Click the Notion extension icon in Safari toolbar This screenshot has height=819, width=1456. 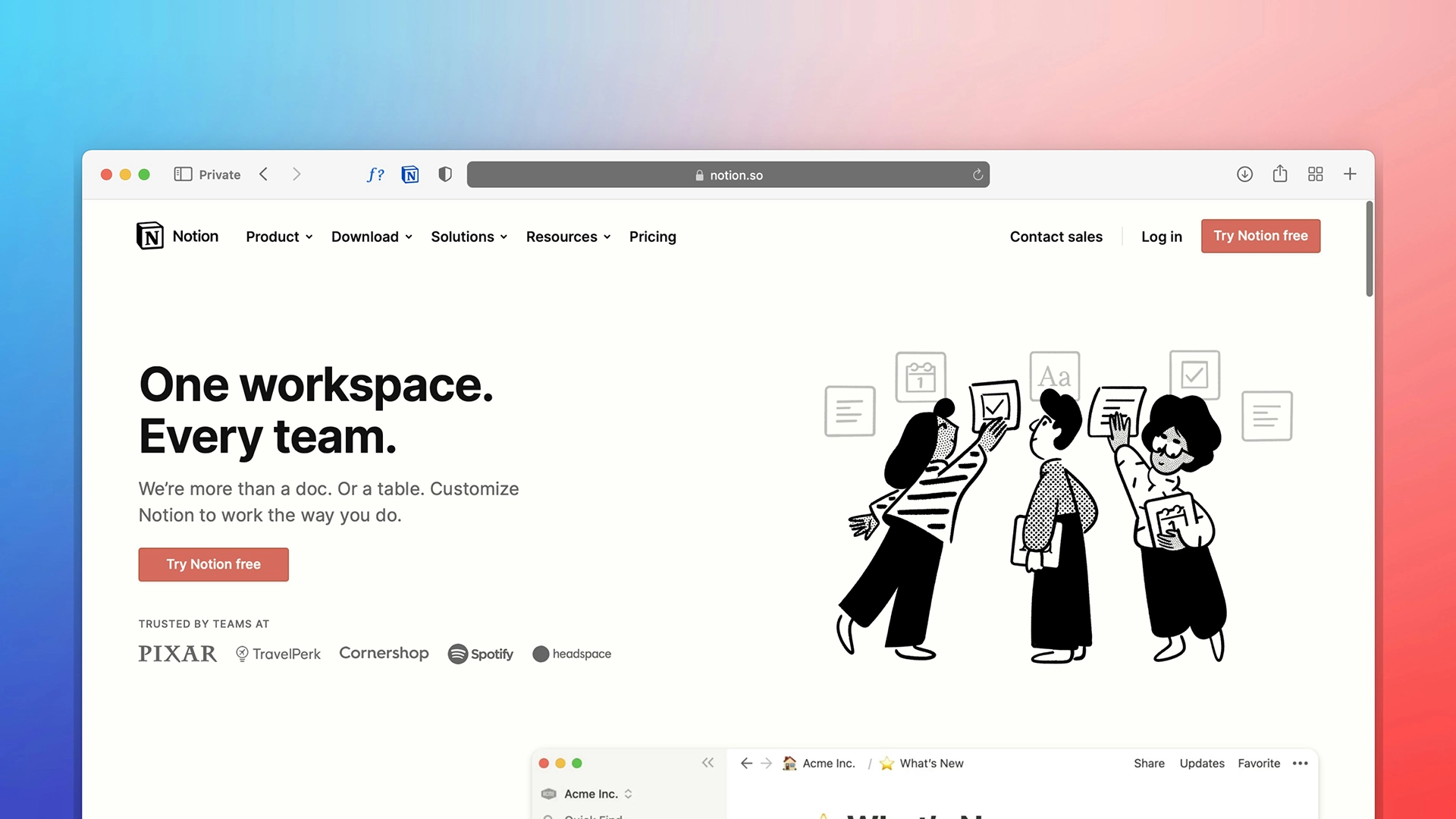coord(409,174)
